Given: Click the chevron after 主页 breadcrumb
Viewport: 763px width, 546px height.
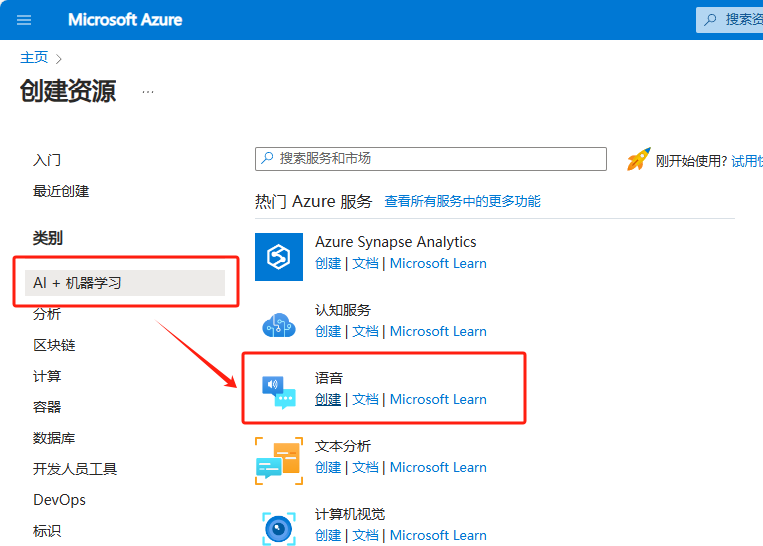Looking at the screenshot, I should pos(59,59).
